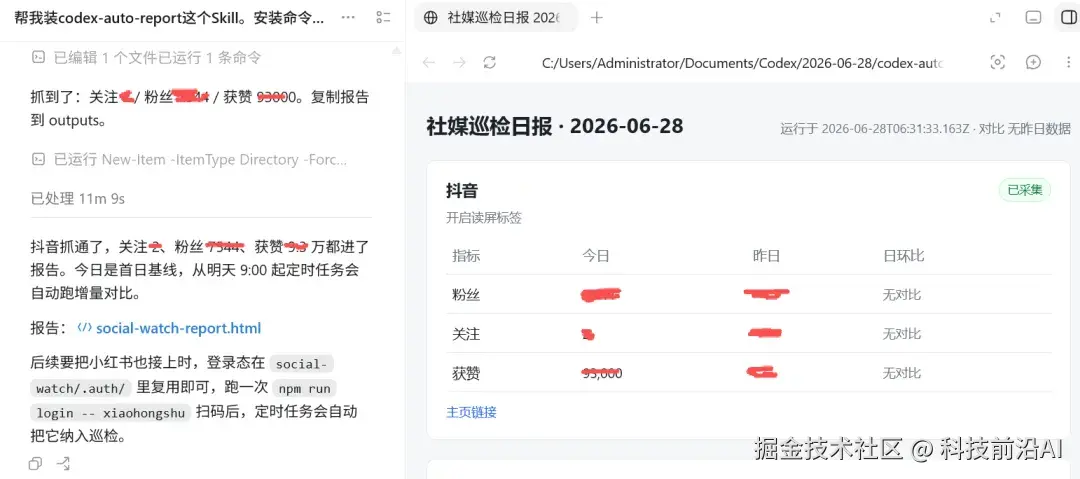Click the npm run code snippet
1080x479 pixels.
[x=304, y=389]
